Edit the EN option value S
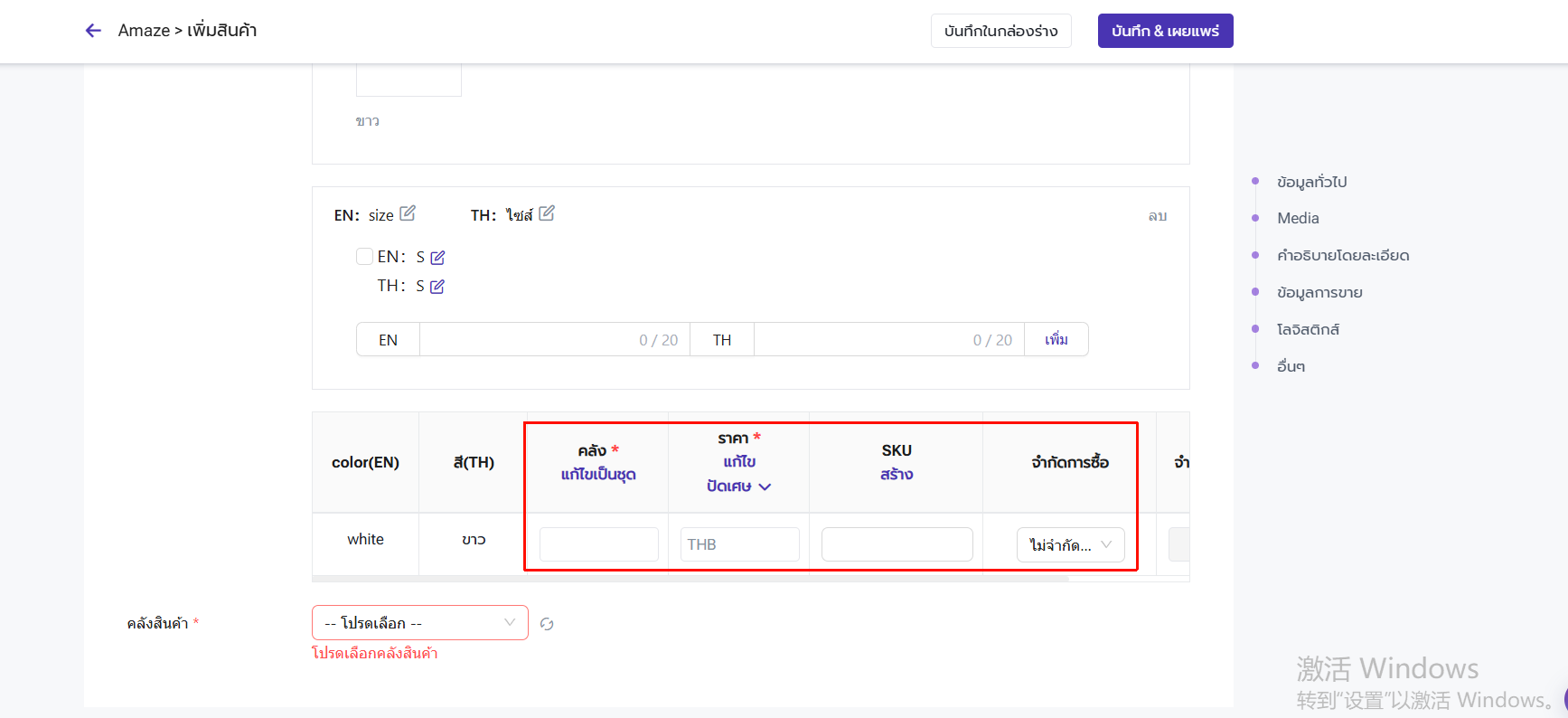 [437, 258]
